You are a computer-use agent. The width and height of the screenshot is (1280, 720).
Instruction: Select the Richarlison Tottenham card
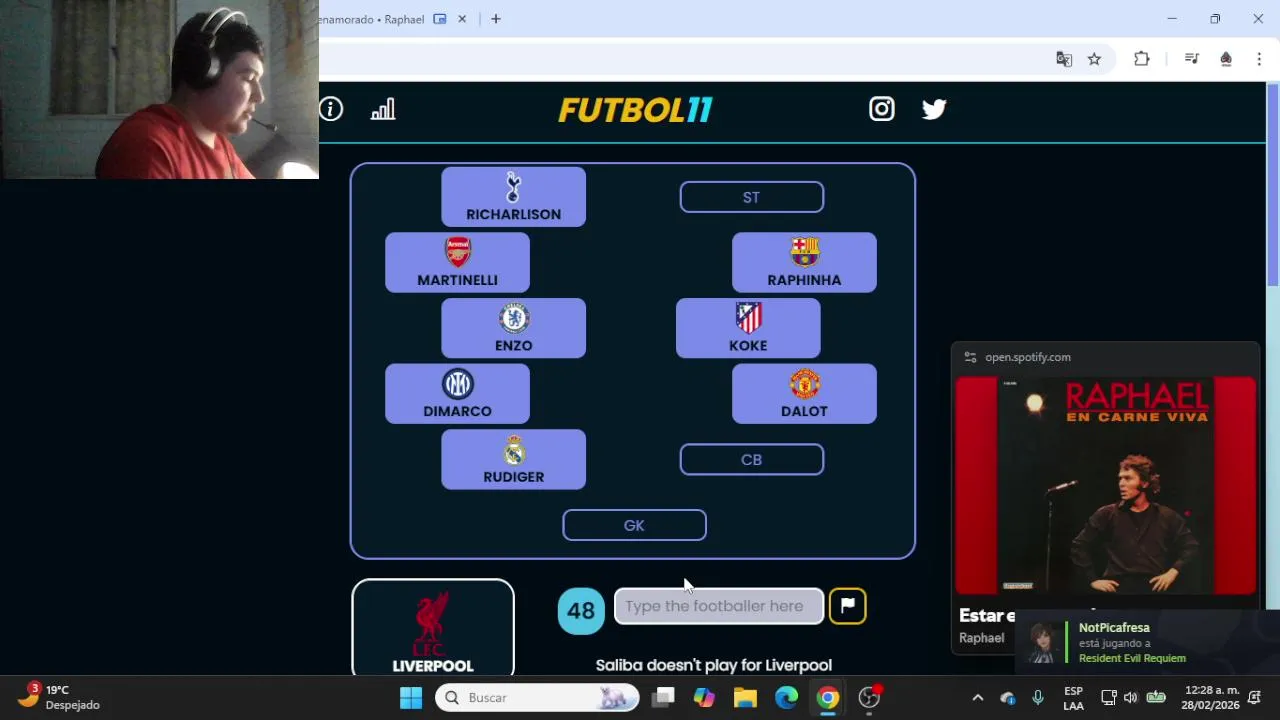pos(513,197)
